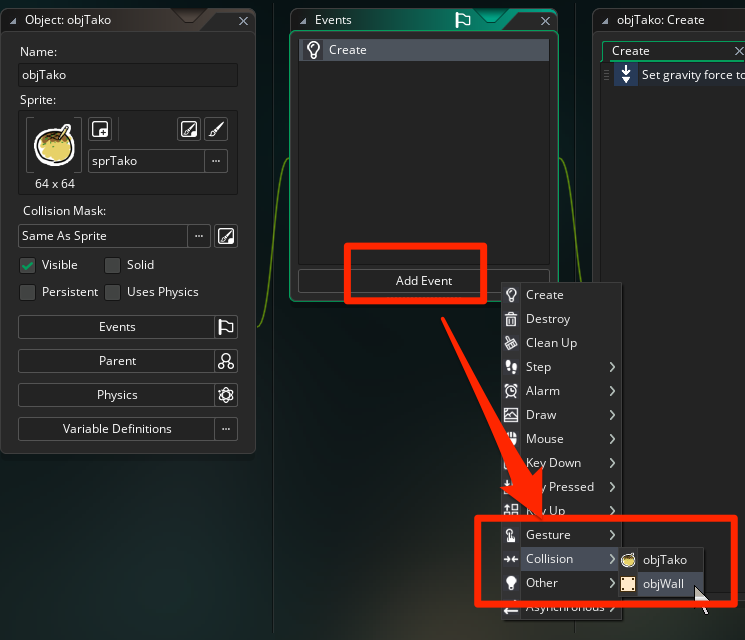The width and height of the screenshot is (745, 640).
Task: Click the flag icon beside Events button
Action: pos(226,327)
